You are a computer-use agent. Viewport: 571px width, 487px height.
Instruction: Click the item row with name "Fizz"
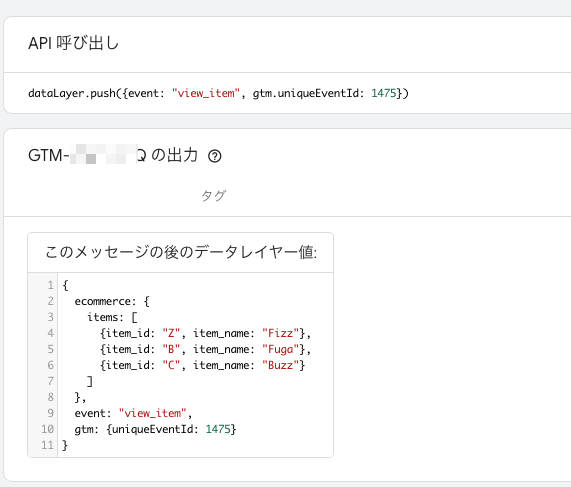(205, 333)
